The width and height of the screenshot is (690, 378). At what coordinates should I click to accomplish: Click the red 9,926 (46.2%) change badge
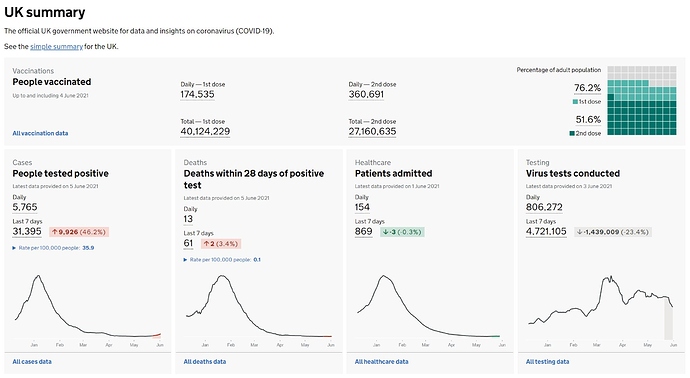79,232
